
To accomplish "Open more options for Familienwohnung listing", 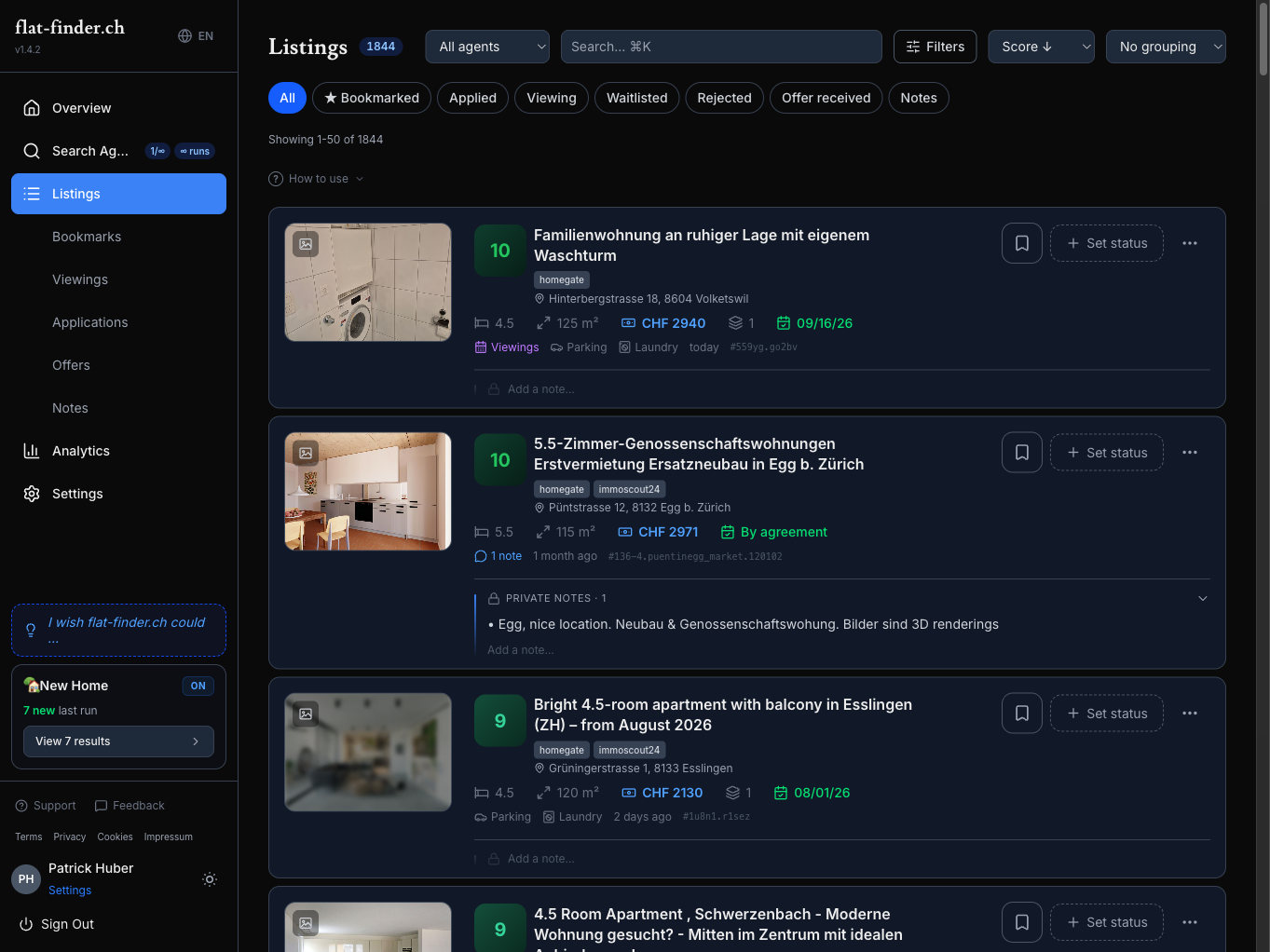I will click(1190, 243).
